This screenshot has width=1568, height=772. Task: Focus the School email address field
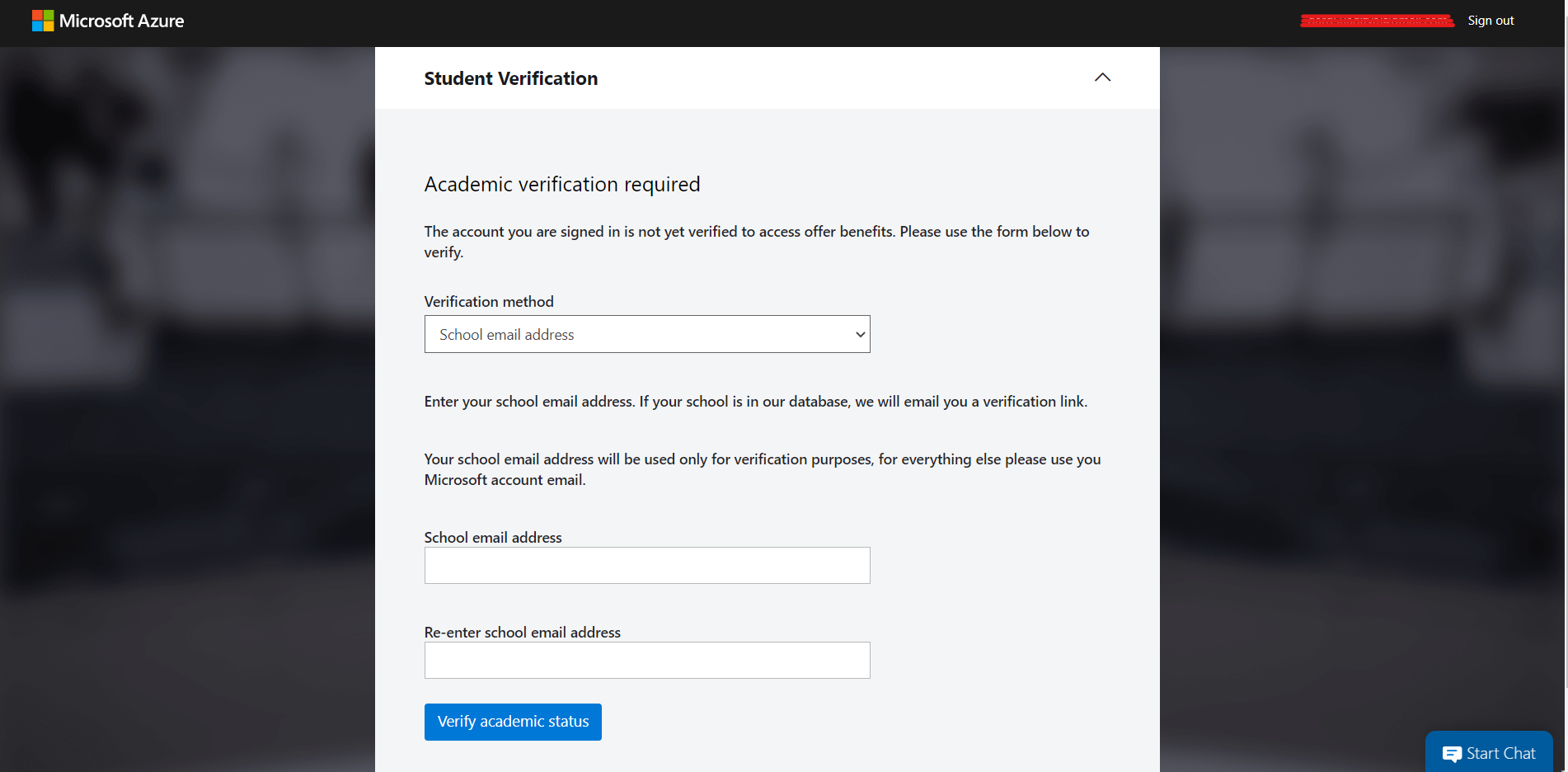click(x=647, y=566)
